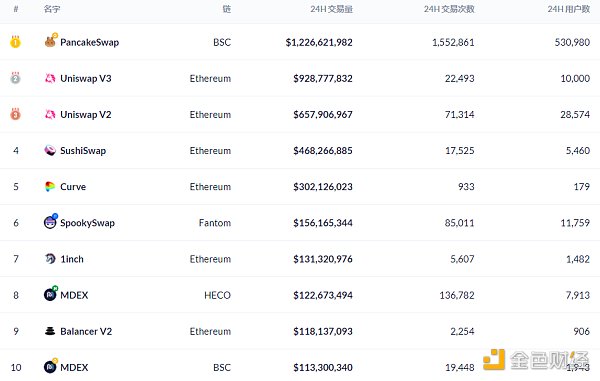Click the SushiSwap logo icon

50,151
